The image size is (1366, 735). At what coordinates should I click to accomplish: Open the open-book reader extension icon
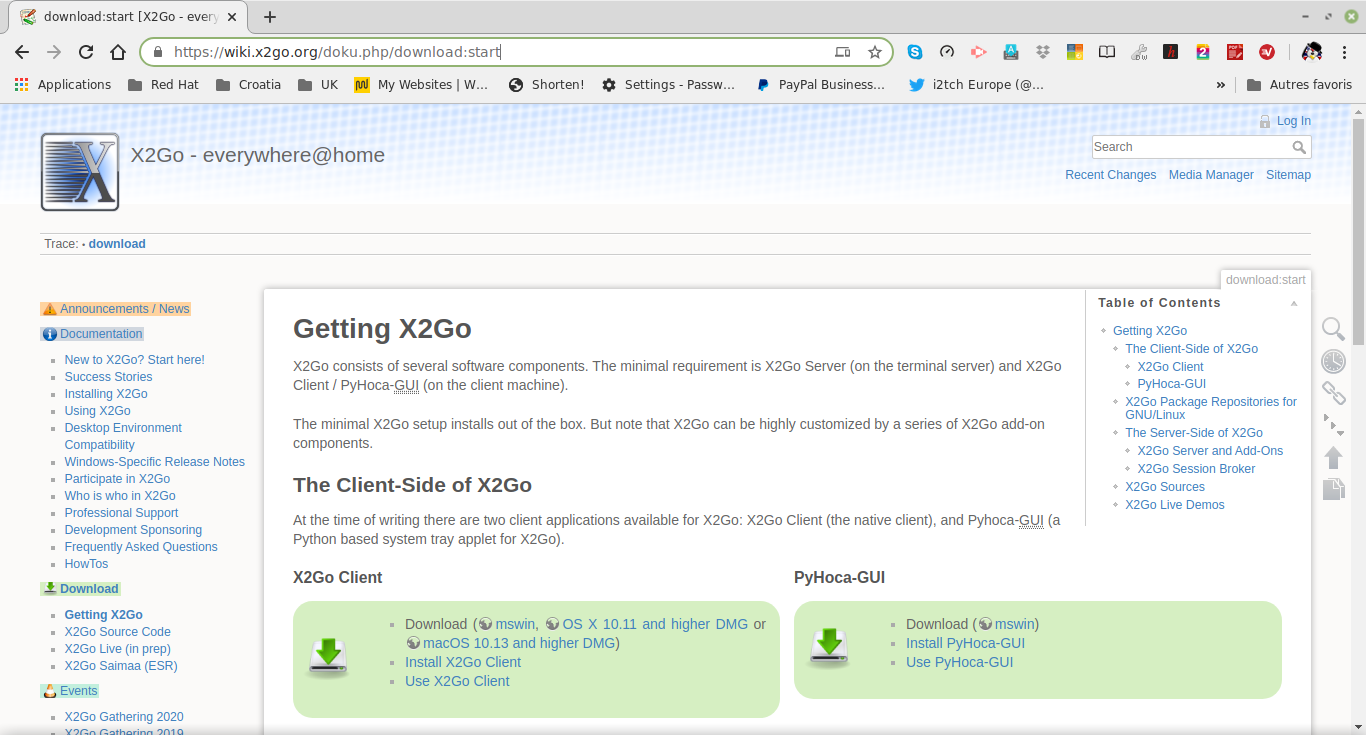coord(1107,52)
